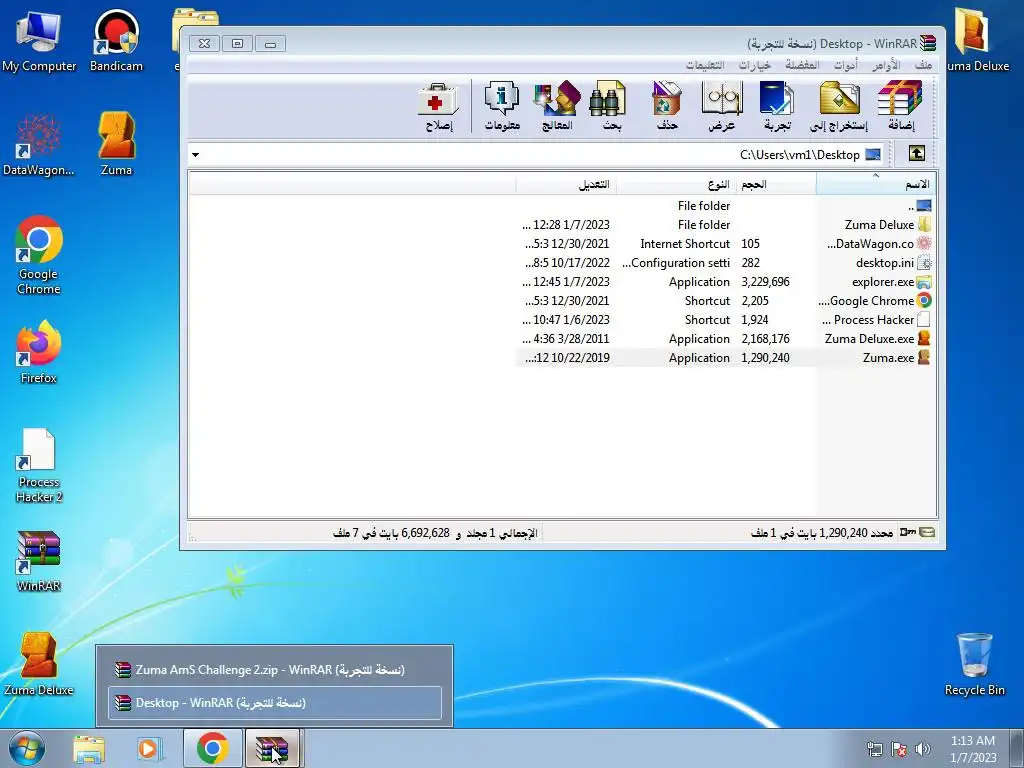The width and height of the screenshot is (1024, 768).
Task: Switch to Zuma AmS Challenge 2.zip WinRAR window
Action: (x=274, y=669)
